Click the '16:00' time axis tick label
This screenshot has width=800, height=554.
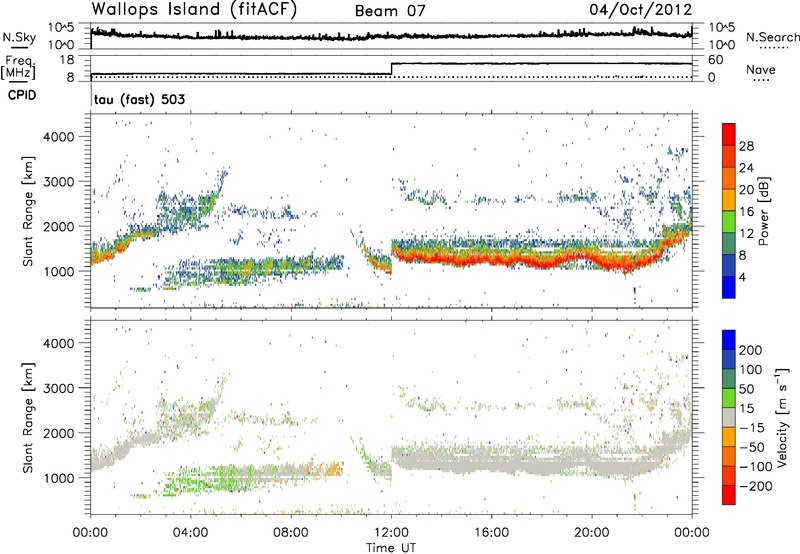(491, 533)
